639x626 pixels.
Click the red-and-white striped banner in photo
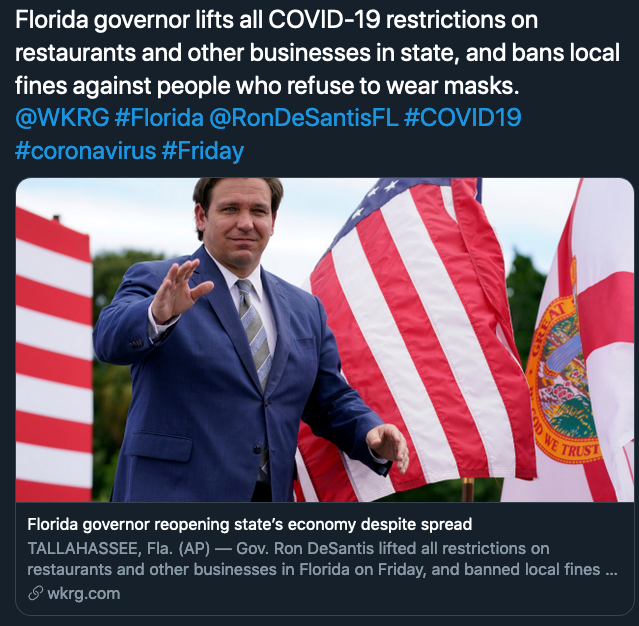click(x=54, y=355)
